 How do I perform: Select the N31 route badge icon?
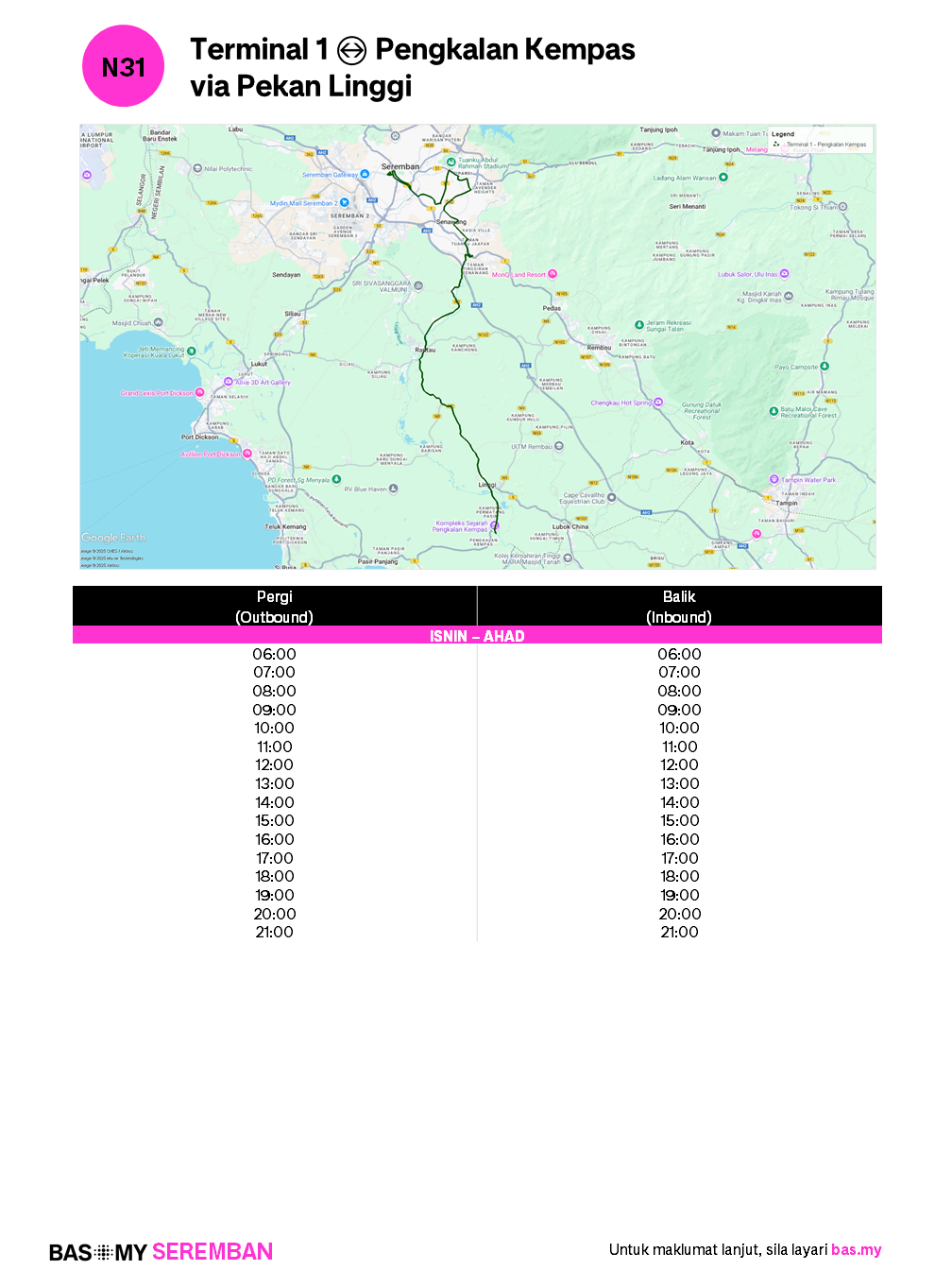click(x=123, y=65)
